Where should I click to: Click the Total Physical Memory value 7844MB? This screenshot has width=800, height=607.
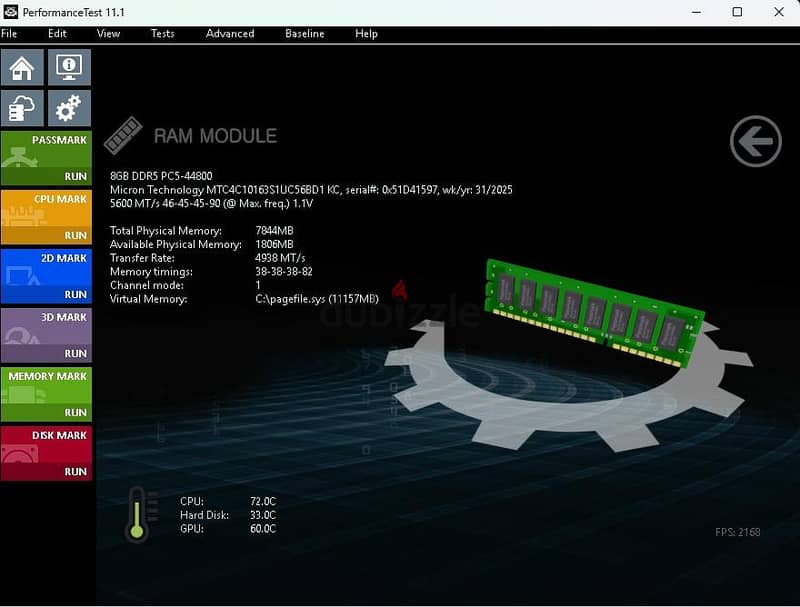274,231
